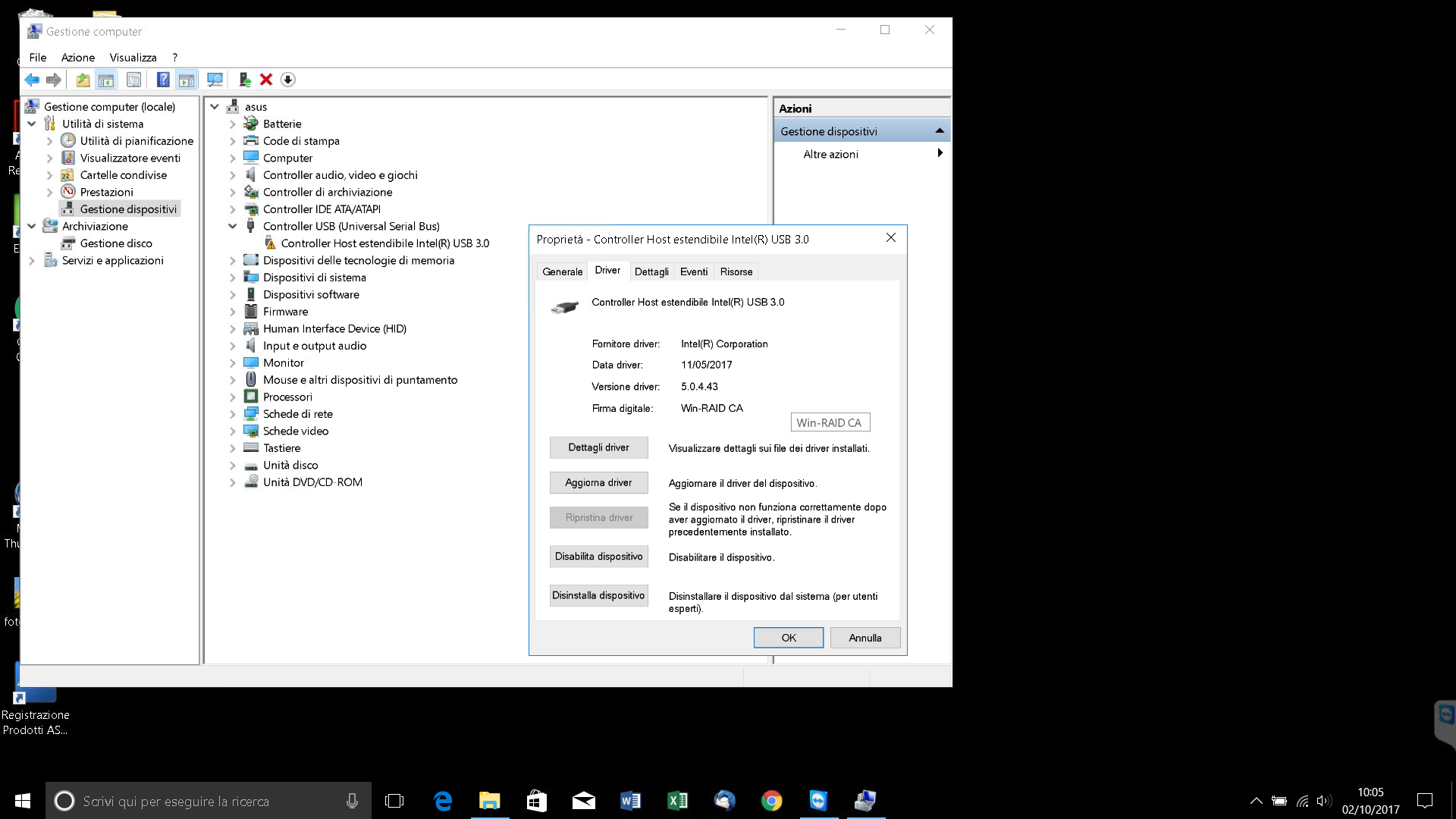Show hidden tray icons chevron
This screenshot has height=819, width=1456.
point(1257,801)
